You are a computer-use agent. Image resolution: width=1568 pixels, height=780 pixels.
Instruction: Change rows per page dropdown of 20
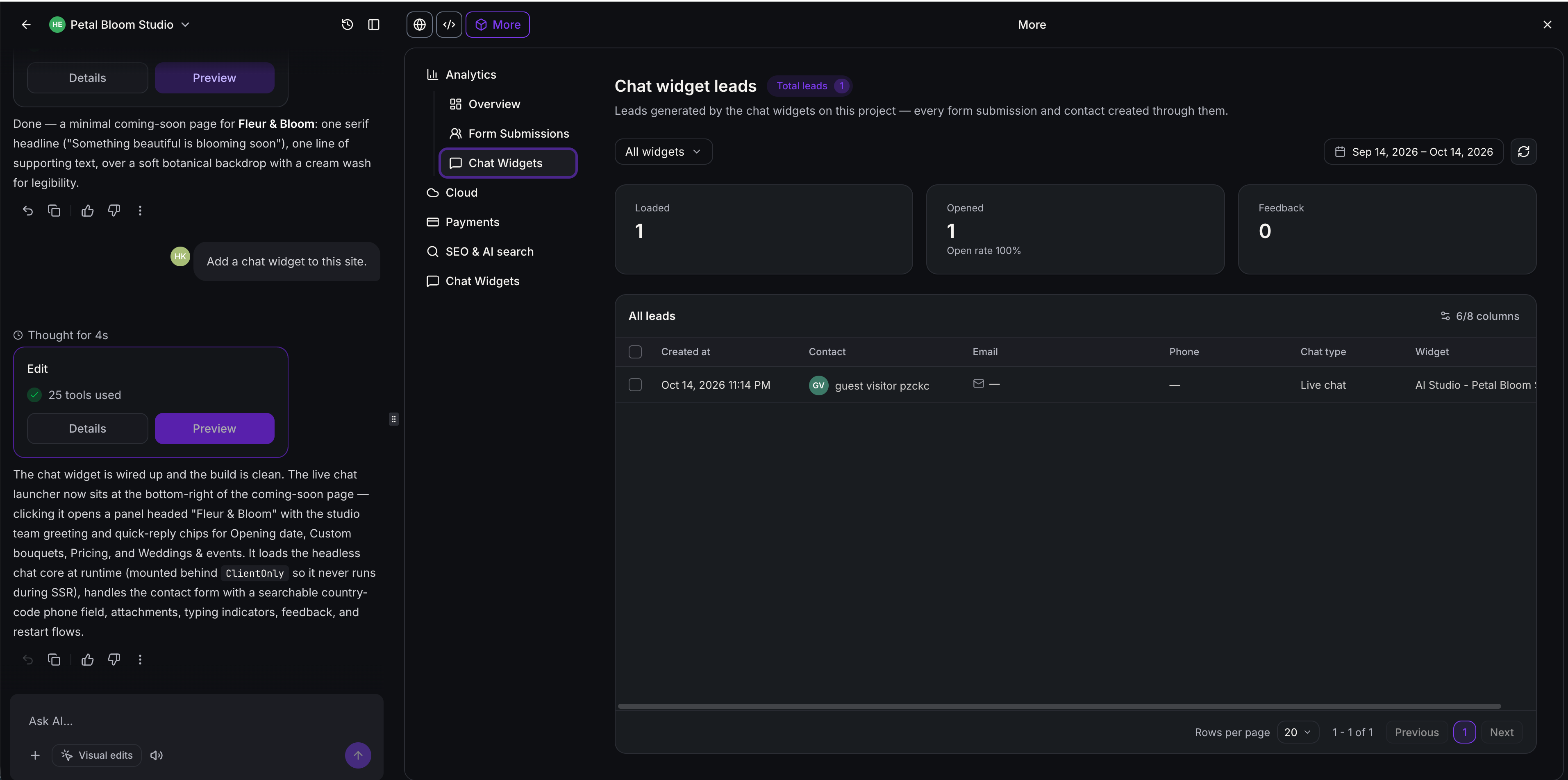1297,732
